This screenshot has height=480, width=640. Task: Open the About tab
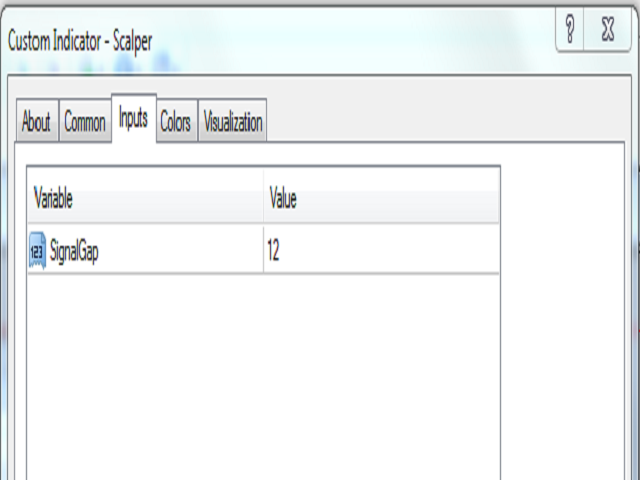37,121
